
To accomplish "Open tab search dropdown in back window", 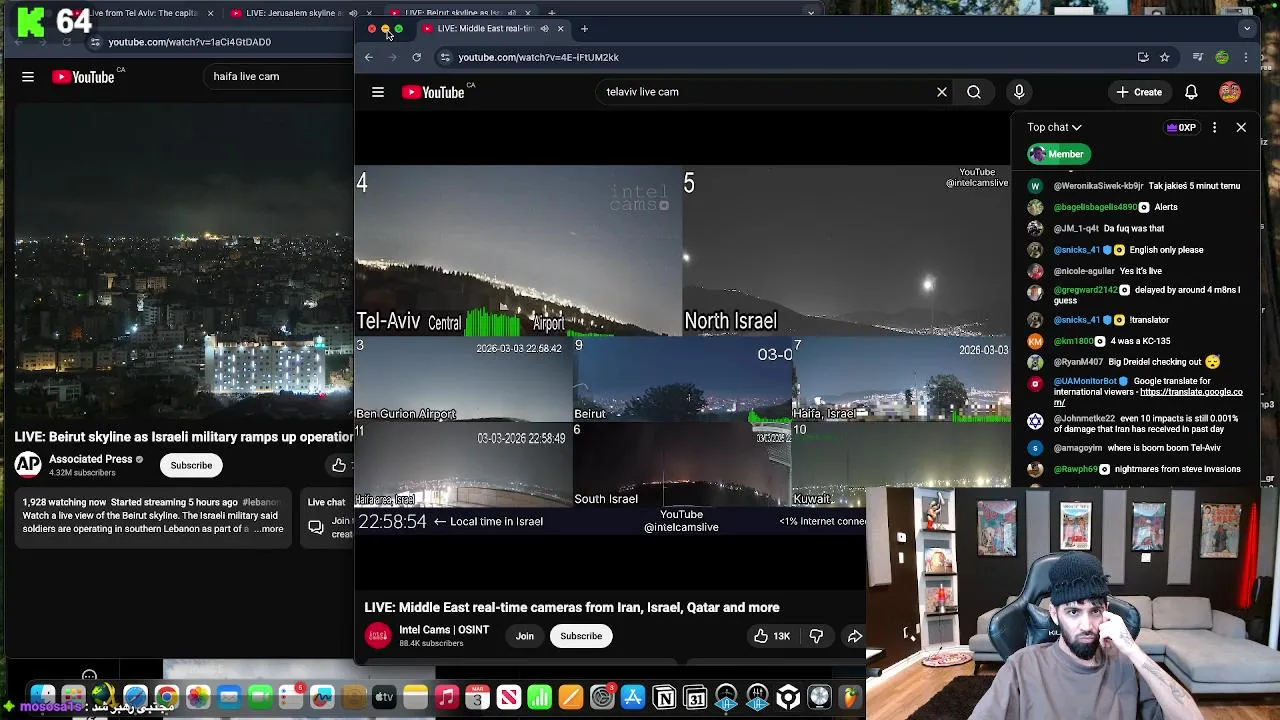I will [811, 13].
